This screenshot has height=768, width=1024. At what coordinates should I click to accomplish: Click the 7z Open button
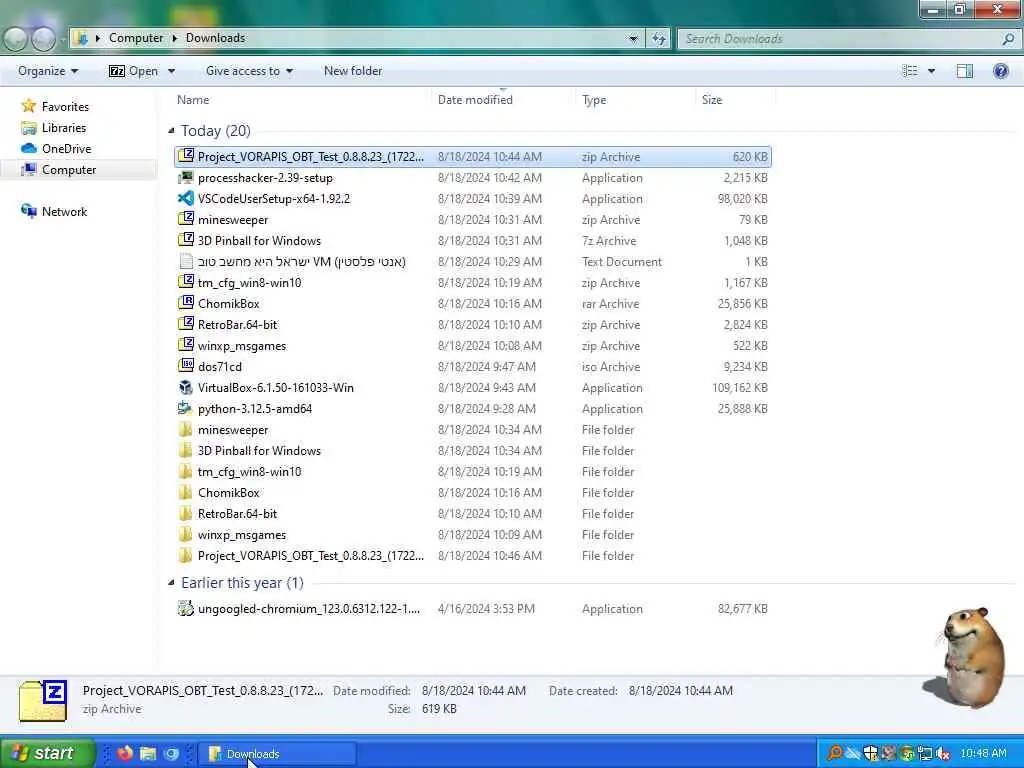pos(133,71)
